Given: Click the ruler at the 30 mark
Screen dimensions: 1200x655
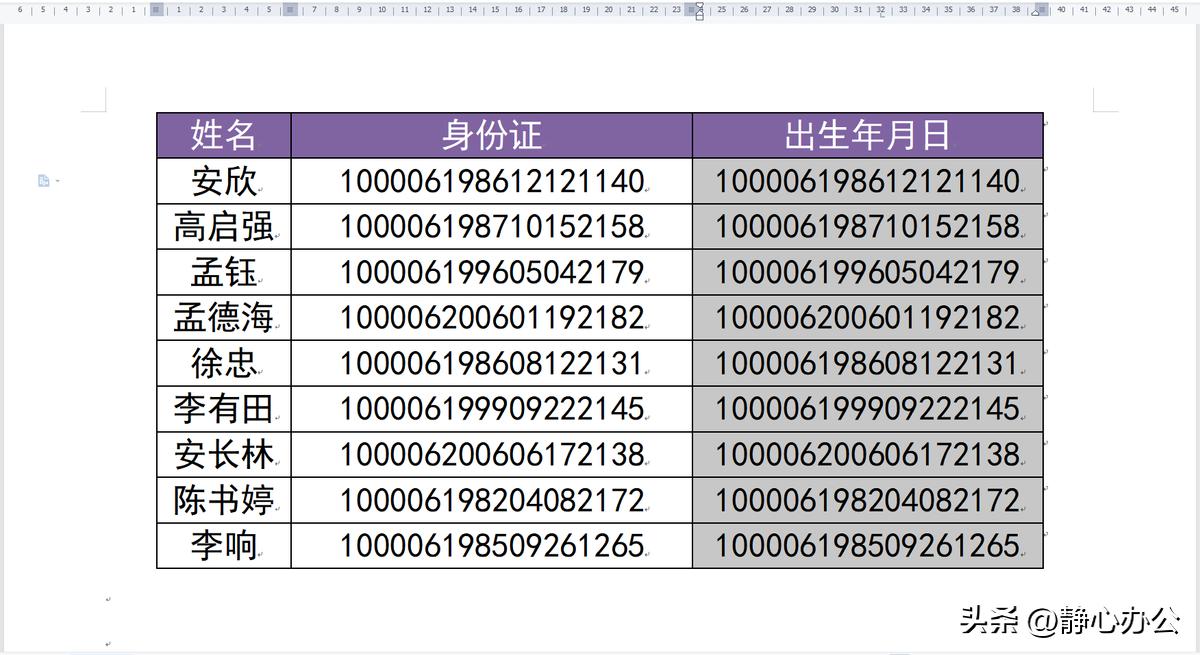Looking at the screenshot, I should tap(833, 10).
